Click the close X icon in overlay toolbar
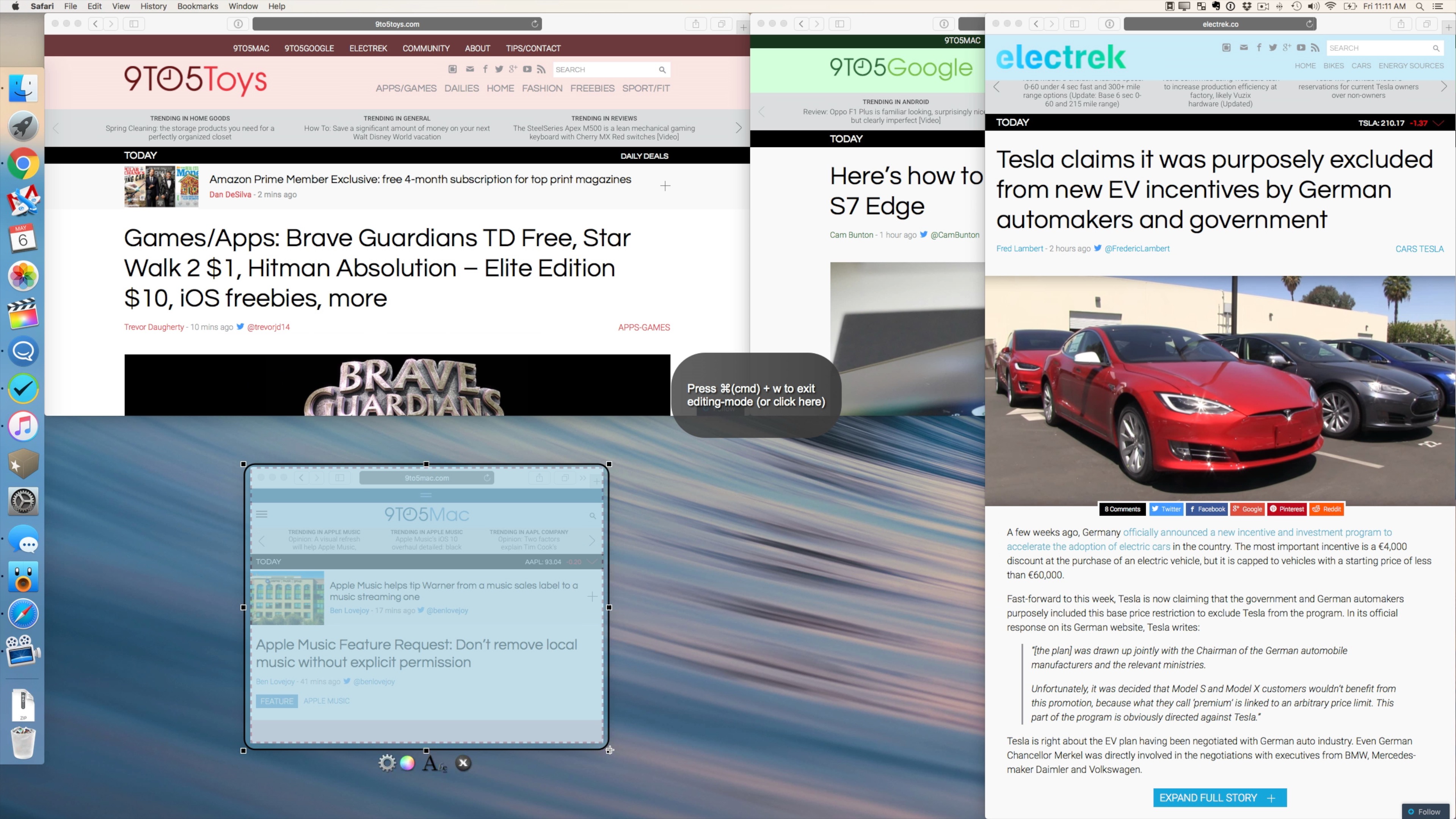 point(463,763)
